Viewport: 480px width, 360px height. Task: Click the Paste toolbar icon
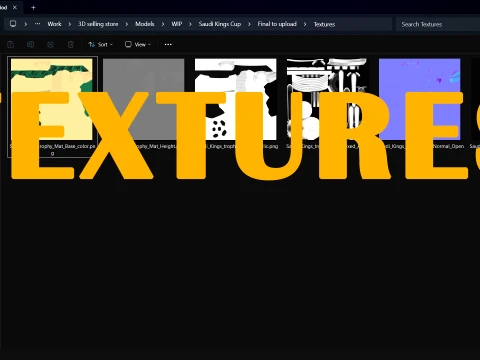tap(11, 44)
